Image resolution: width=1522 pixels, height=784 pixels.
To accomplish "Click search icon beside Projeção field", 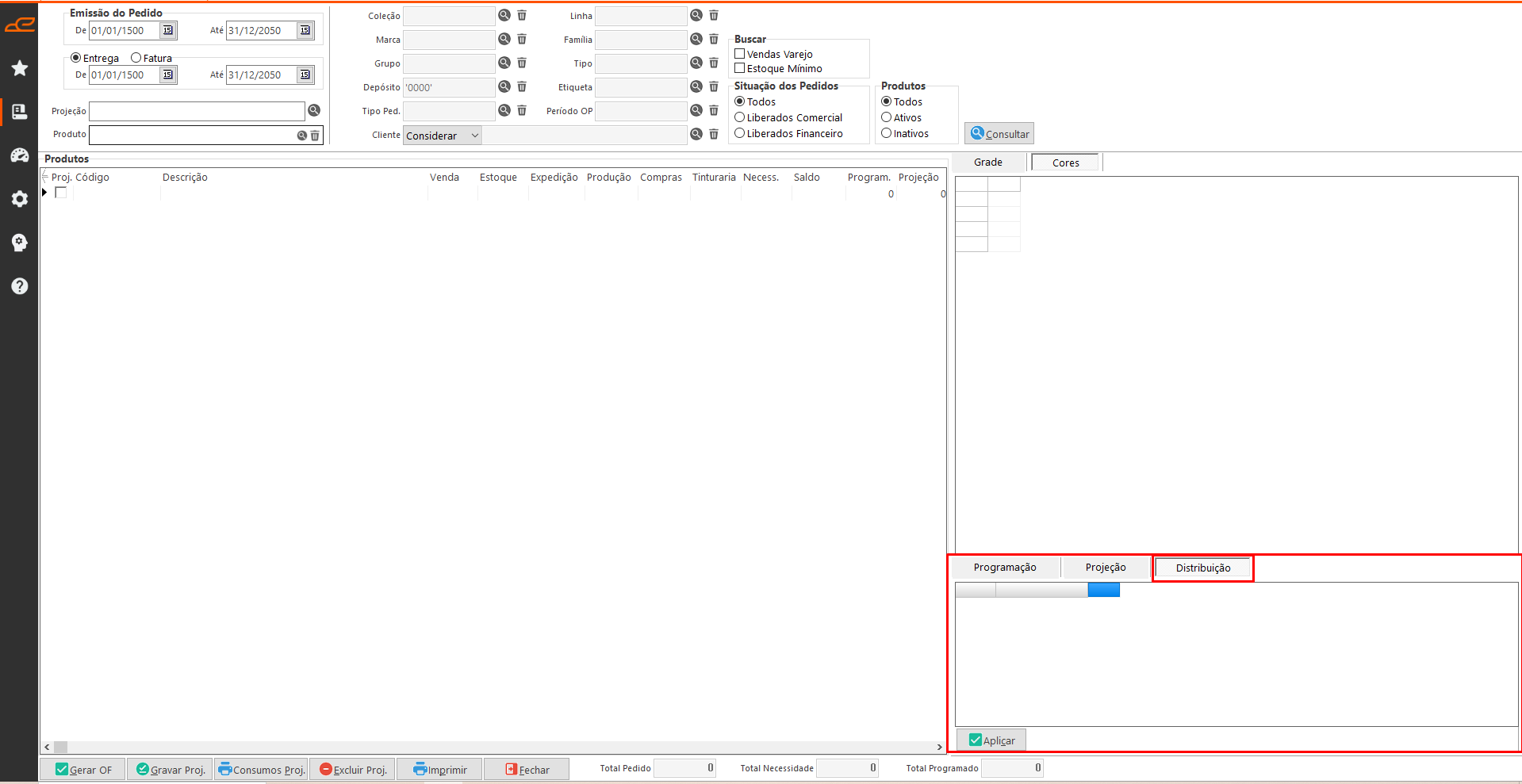I will (x=314, y=111).
